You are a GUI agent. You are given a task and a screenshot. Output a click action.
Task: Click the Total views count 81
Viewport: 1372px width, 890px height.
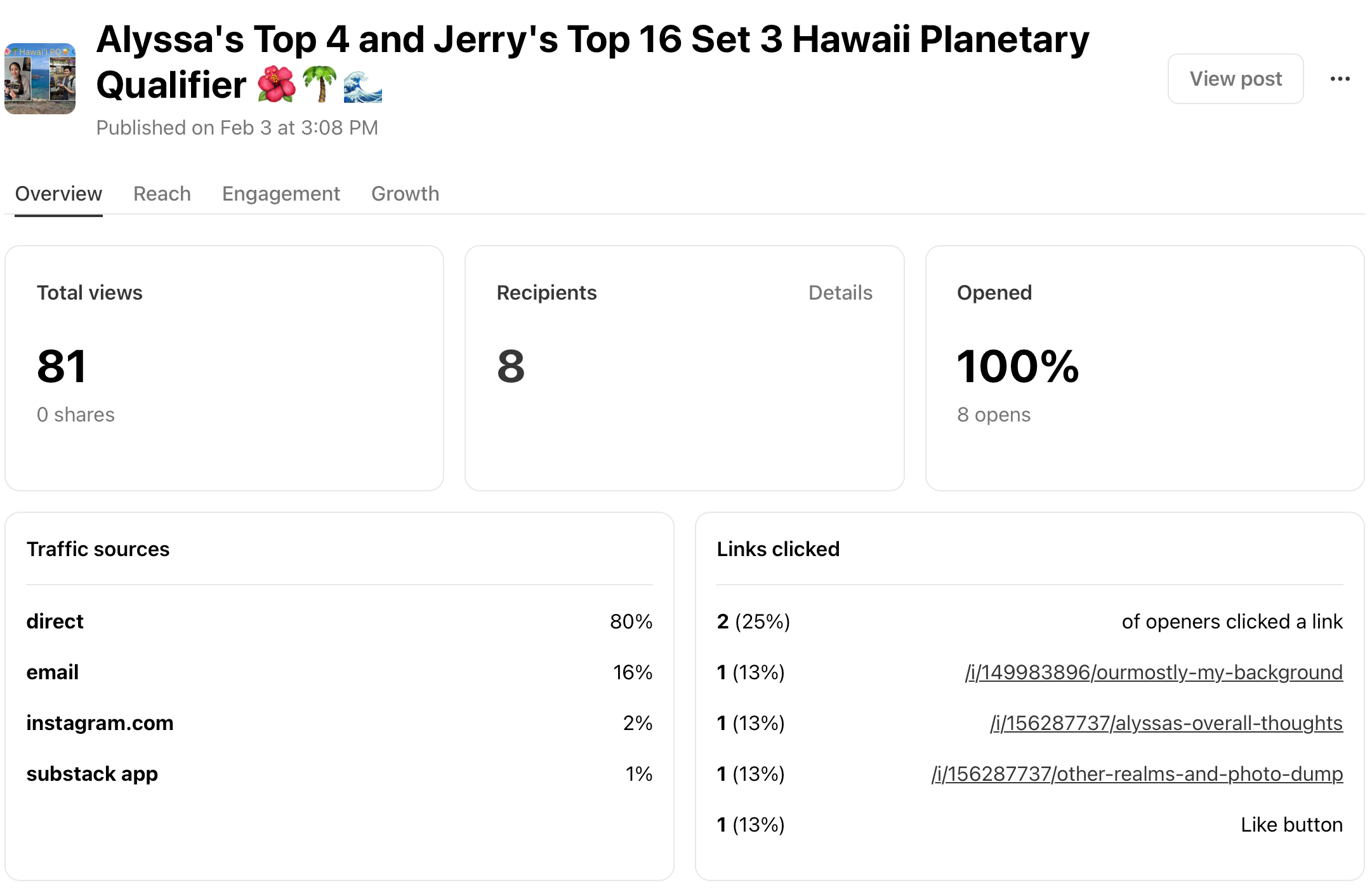pos(62,367)
